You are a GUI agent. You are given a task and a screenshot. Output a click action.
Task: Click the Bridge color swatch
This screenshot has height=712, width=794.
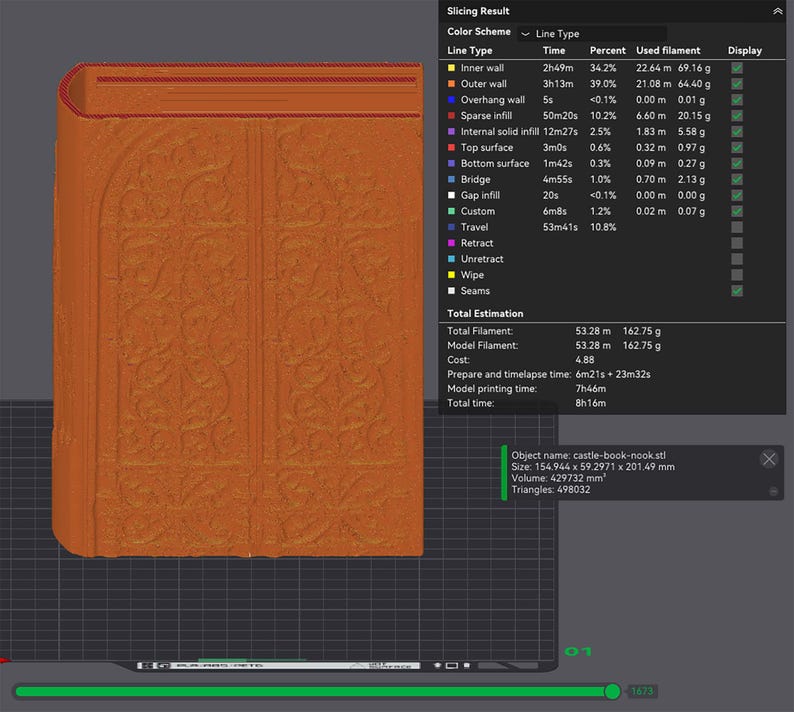click(451, 179)
